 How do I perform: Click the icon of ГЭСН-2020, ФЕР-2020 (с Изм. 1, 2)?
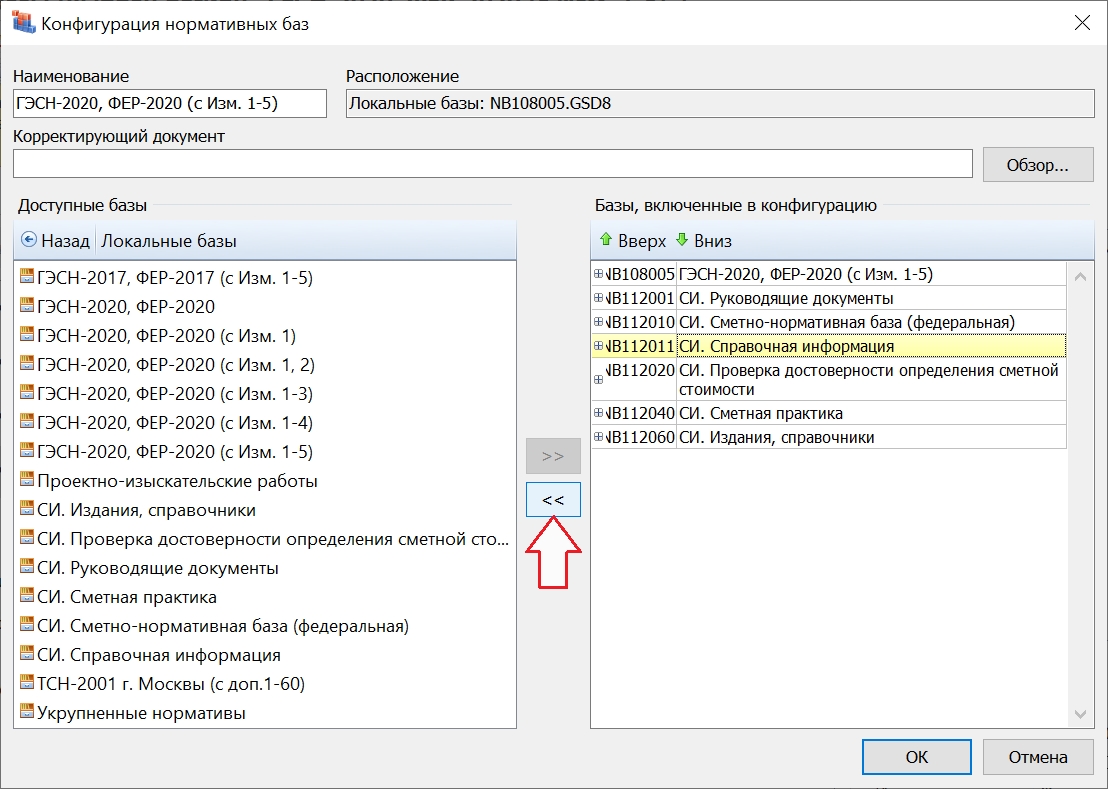click(x=27, y=363)
